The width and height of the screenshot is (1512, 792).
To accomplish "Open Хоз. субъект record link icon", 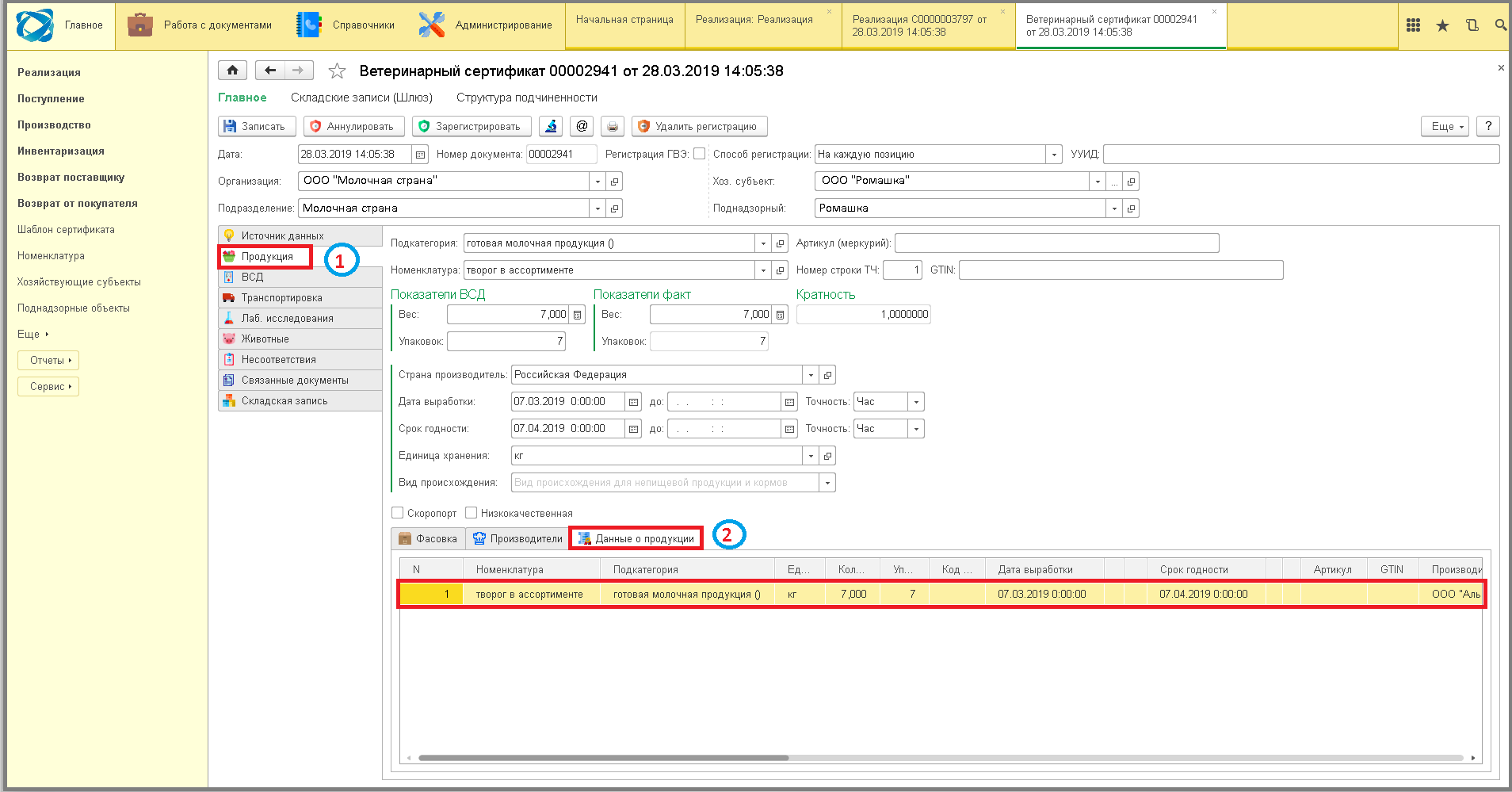I will point(1131,182).
